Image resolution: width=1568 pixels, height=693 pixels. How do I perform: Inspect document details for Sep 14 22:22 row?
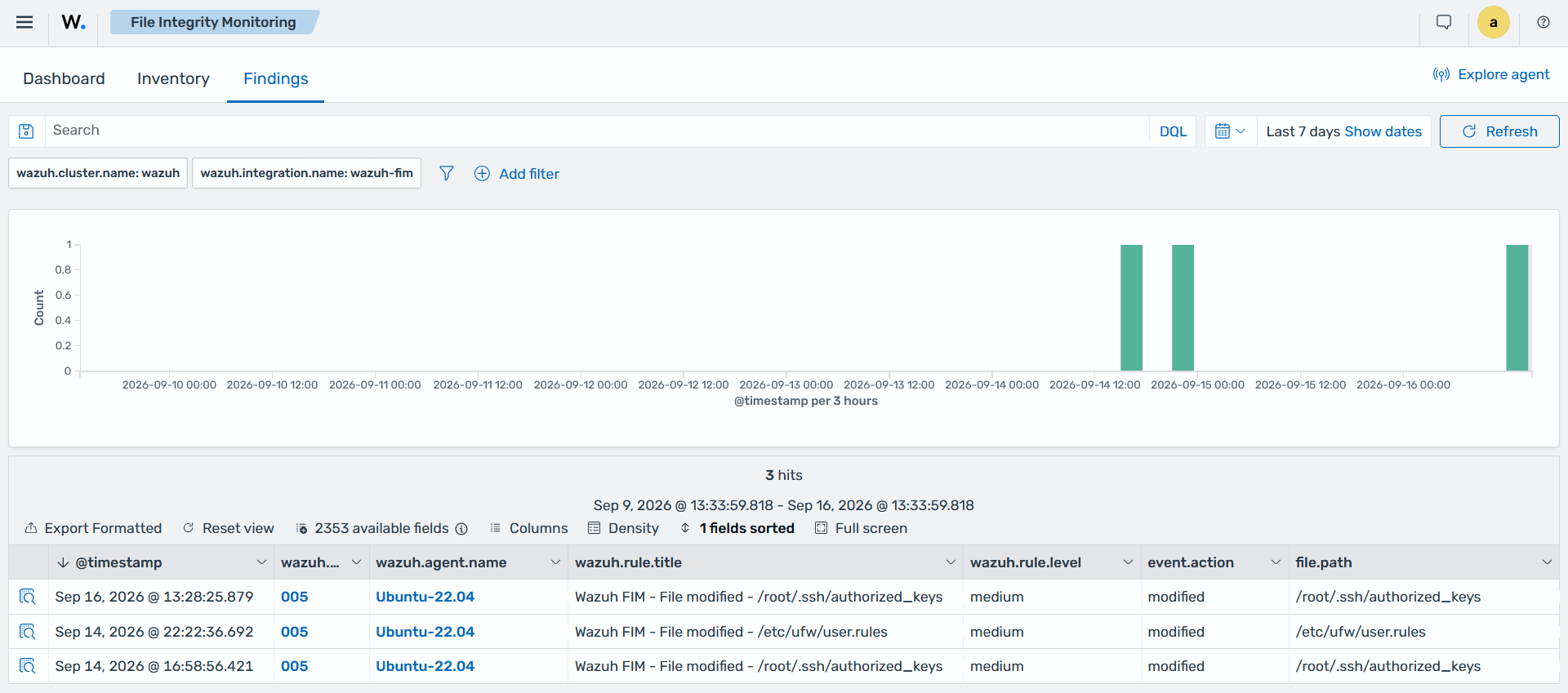(28, 632)
